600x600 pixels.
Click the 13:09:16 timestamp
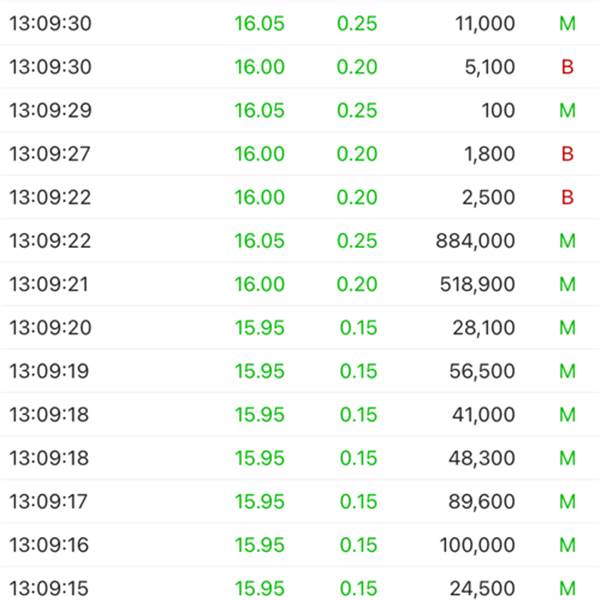(x=49, y=545)
